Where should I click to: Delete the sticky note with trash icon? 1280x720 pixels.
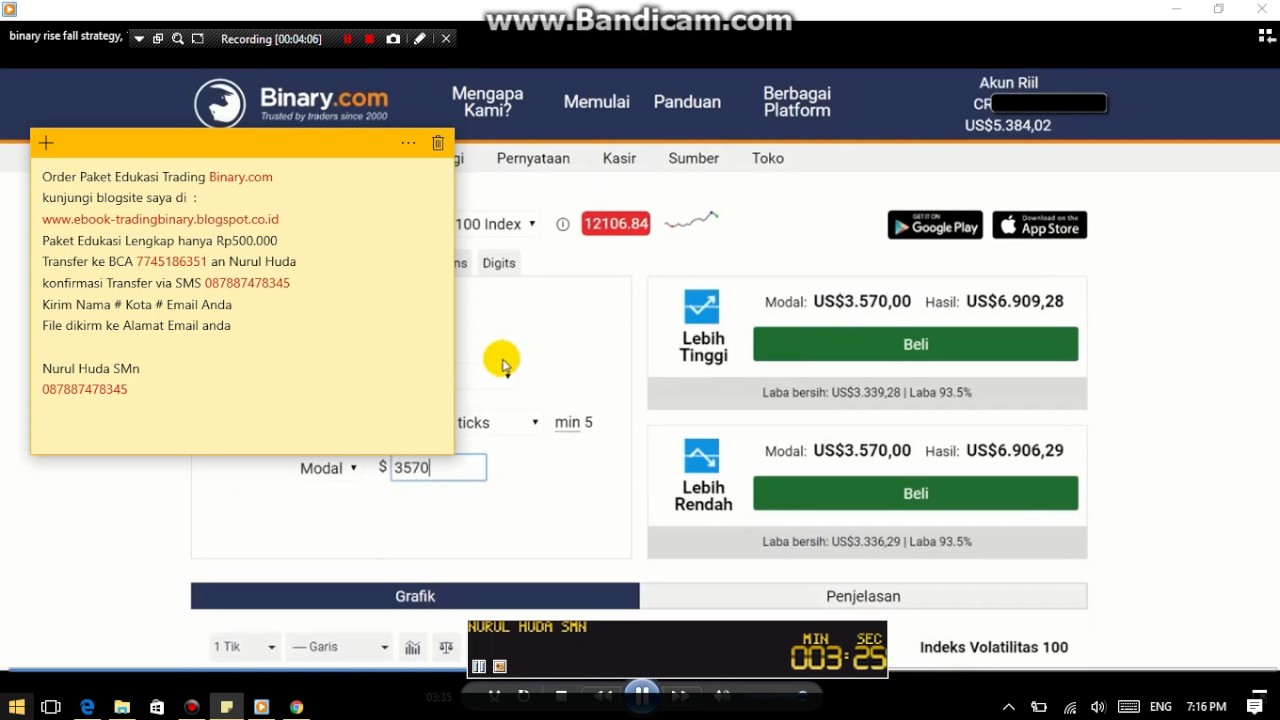click(438, 143)
